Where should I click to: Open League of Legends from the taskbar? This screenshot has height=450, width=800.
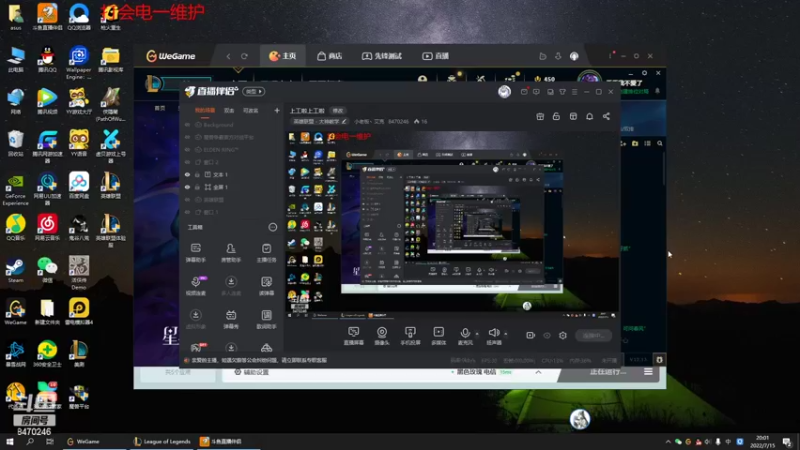point(162,442)
